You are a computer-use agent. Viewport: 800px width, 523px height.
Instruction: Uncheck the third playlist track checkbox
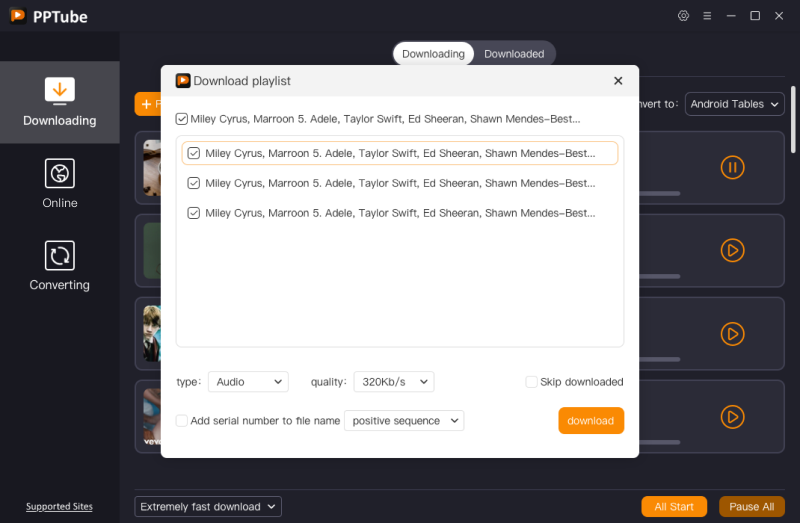coord(193,213)
